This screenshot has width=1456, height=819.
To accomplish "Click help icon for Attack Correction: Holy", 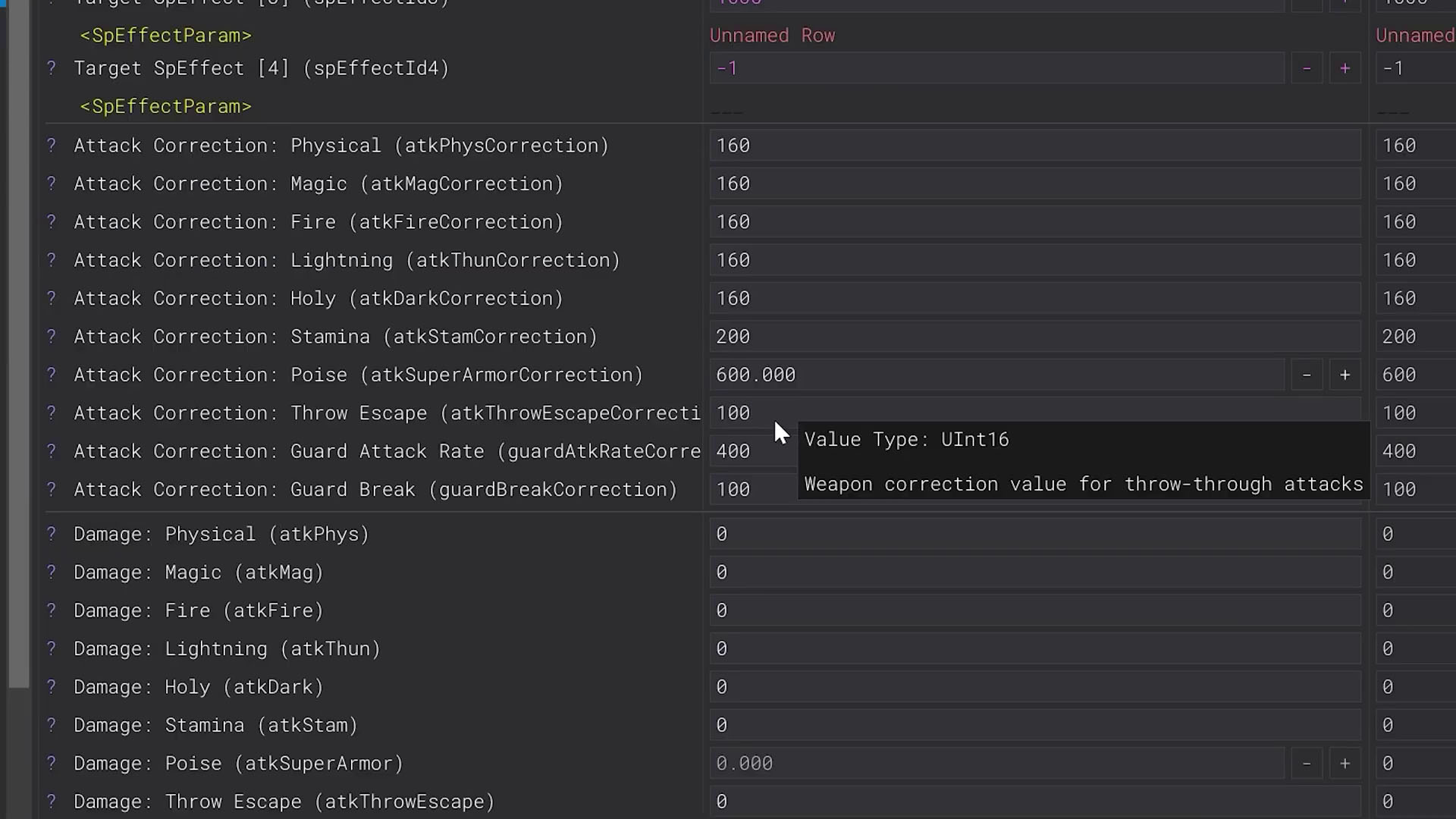I will click(x=52, y=299).
